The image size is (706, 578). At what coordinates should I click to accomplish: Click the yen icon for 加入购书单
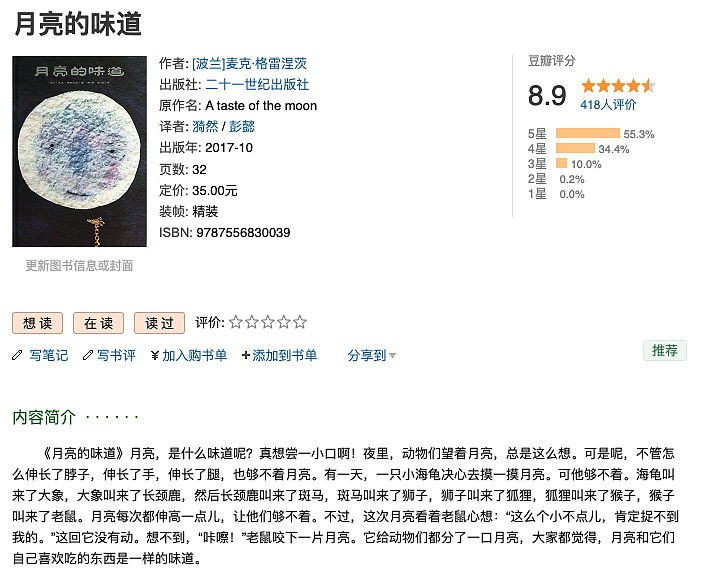(x=155, y=355)
